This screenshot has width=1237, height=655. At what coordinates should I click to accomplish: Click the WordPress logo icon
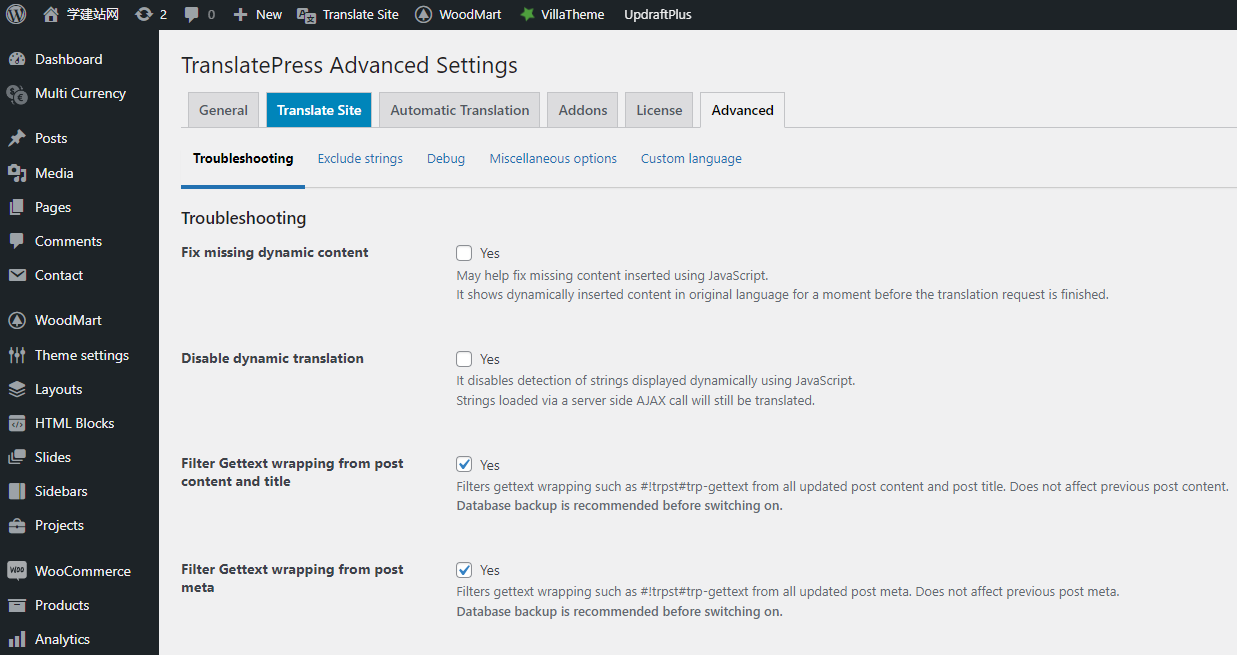pyautogui.click(x=17, y=14)
